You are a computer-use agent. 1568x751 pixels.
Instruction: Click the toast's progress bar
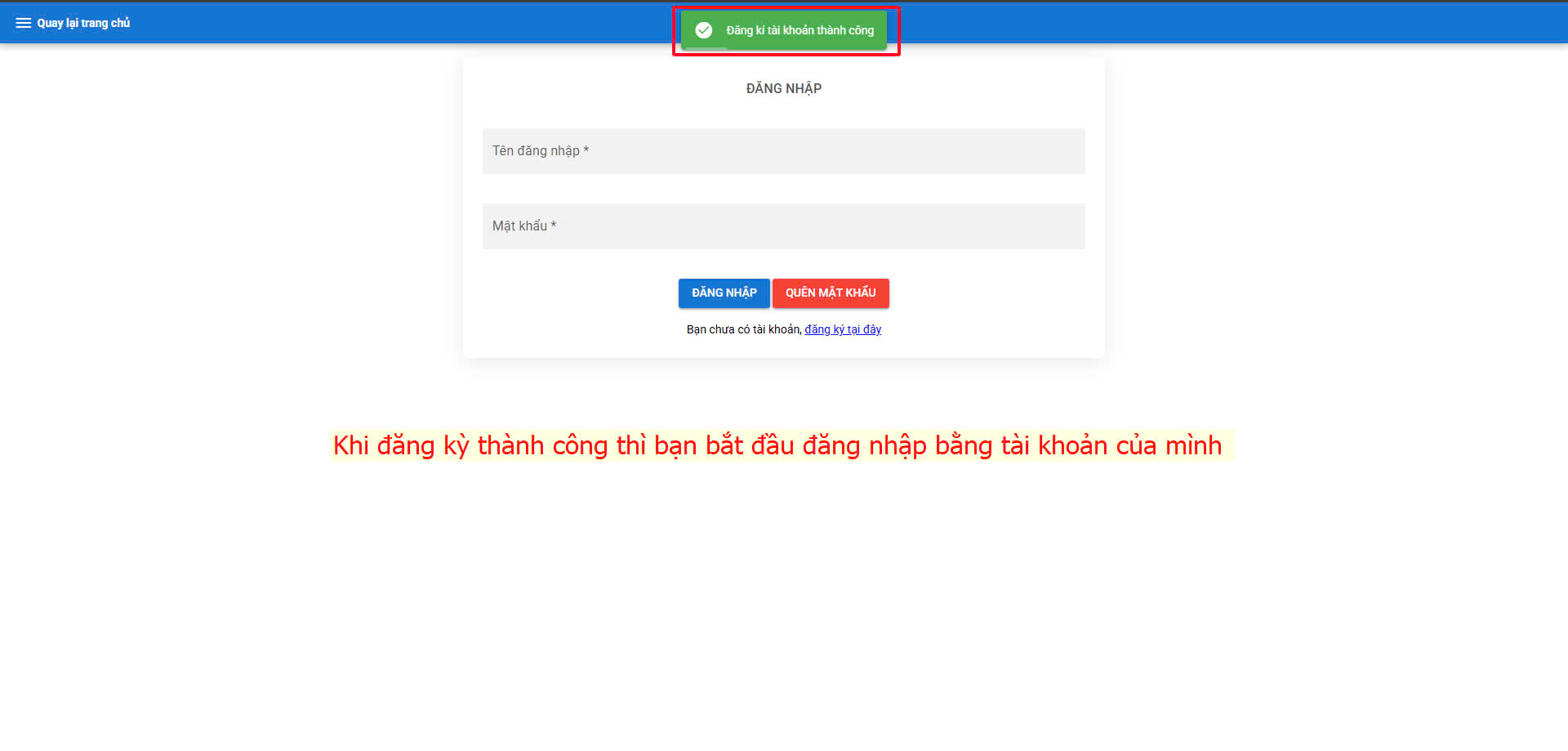pyautogui.click(x=705, y=48)
